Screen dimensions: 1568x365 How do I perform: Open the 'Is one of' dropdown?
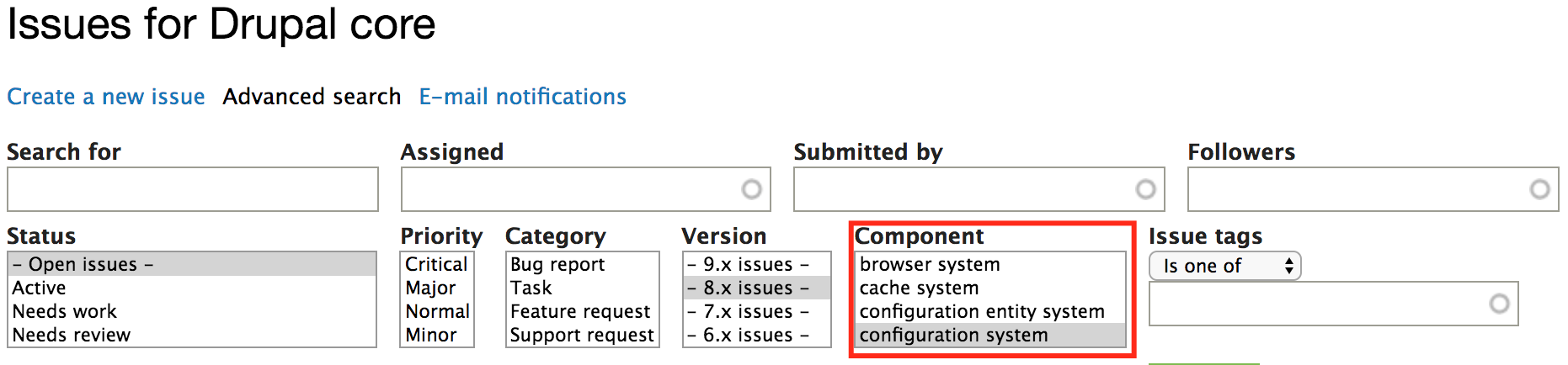pyautogui.click(x=1224, y=267)
